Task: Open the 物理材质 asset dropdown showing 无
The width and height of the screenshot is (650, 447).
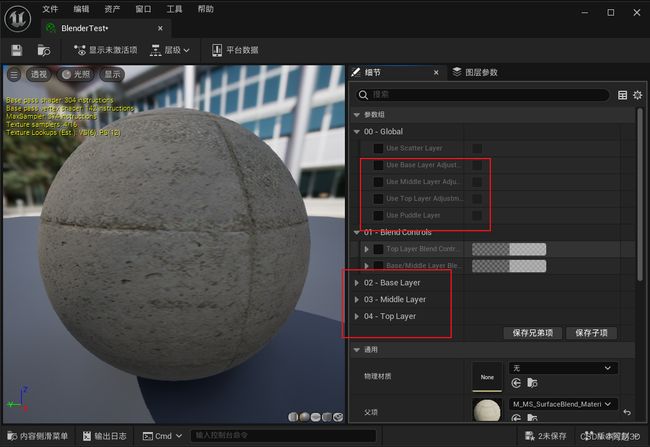Action: point(563,368)
